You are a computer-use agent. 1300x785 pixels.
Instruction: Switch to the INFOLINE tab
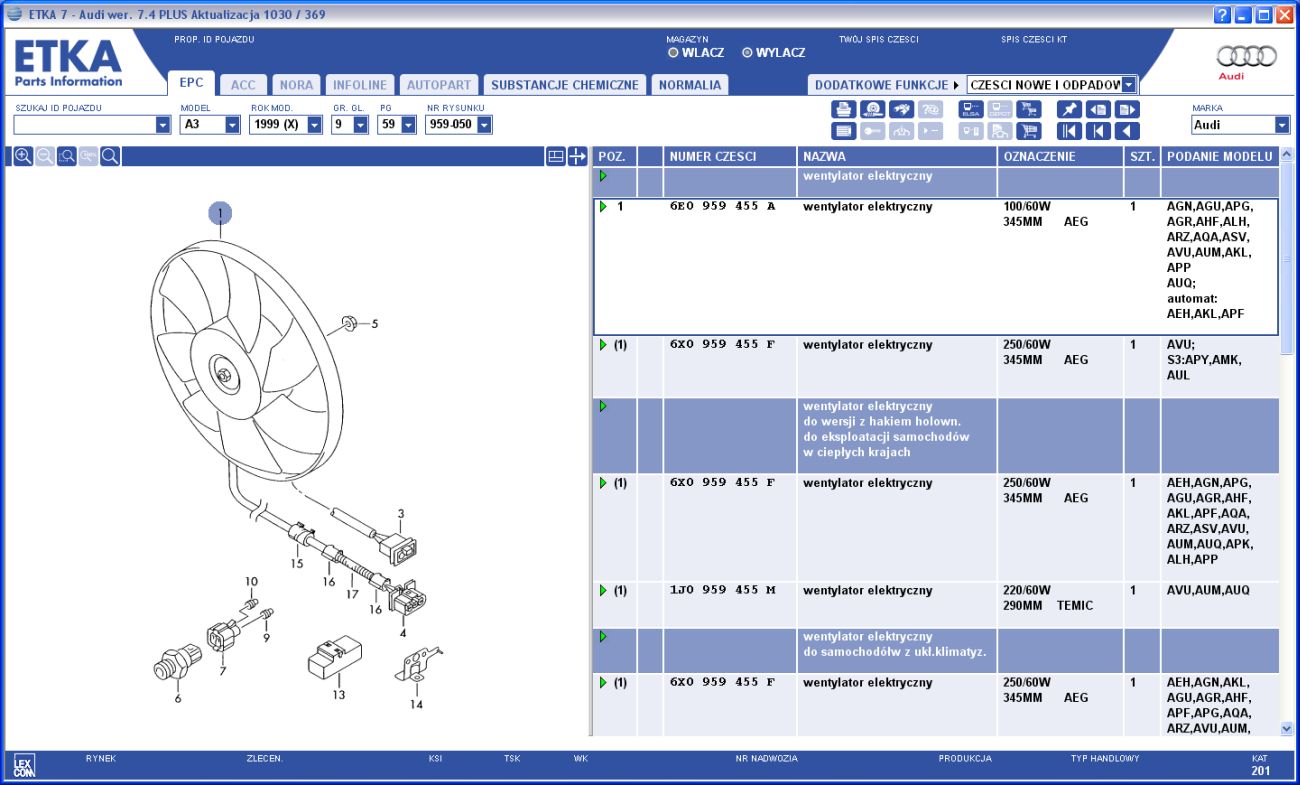360,85
